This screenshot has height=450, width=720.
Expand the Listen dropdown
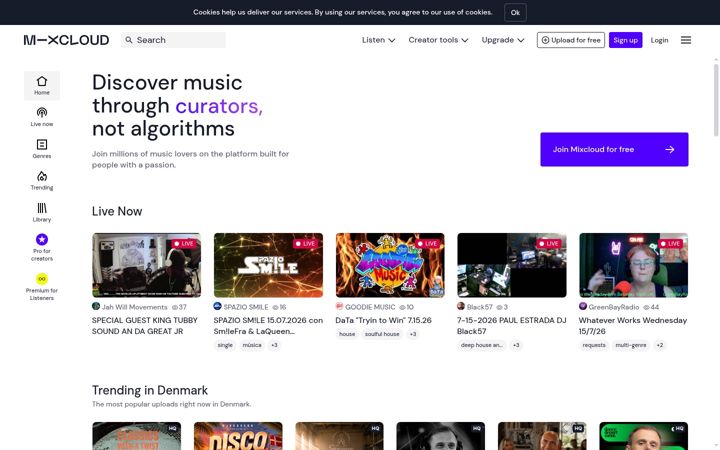[x=378, y=40]
